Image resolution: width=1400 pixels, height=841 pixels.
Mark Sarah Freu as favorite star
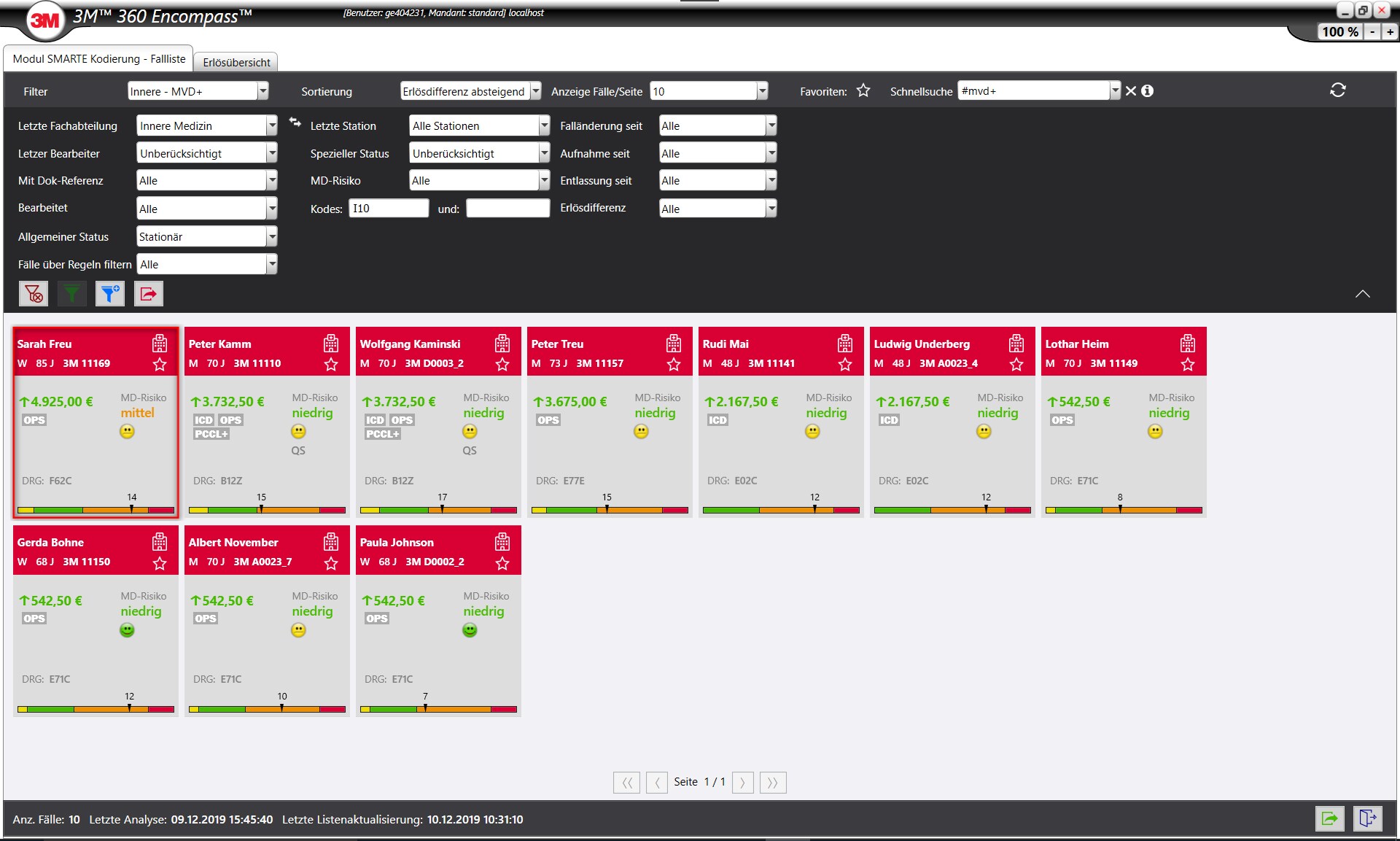point(160,364)
